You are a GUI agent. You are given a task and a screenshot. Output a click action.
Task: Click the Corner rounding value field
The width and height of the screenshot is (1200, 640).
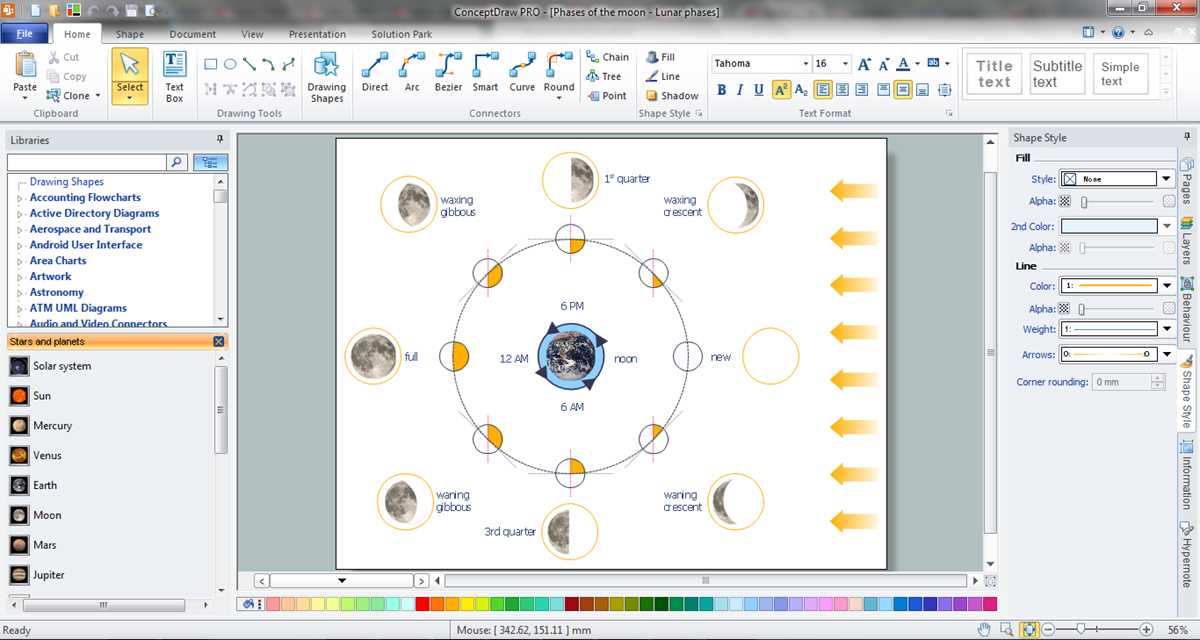(1121, 382)
